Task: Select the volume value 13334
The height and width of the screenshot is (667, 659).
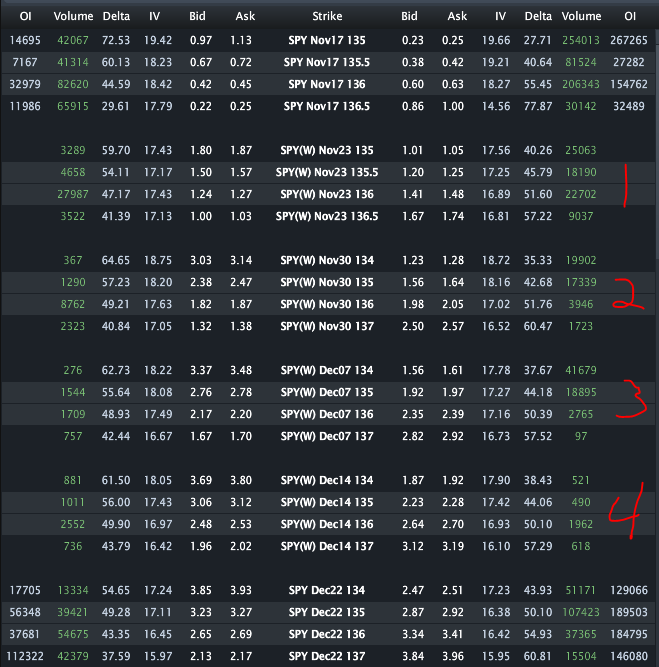Action: (x=73, y=590)
